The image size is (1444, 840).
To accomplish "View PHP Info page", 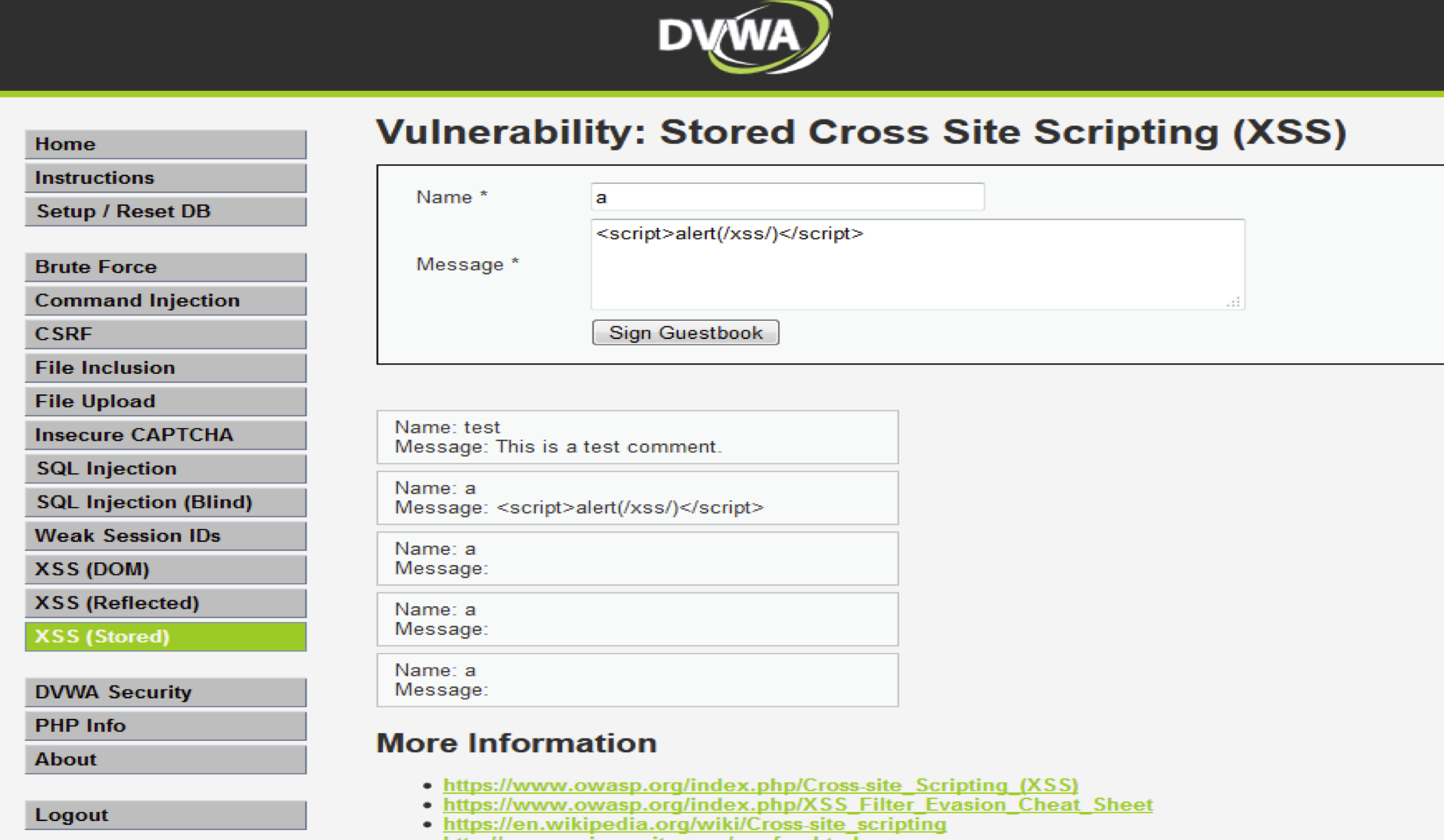I will click(166, 726).
